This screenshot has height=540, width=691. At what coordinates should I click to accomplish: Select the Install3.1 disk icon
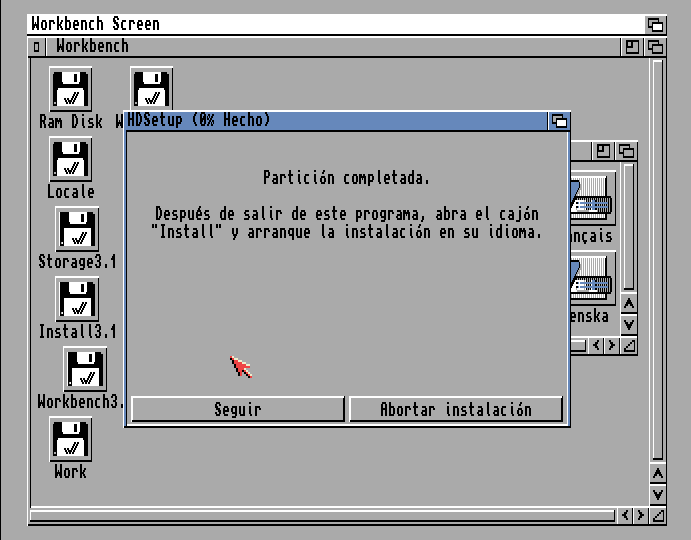(77, 300)
